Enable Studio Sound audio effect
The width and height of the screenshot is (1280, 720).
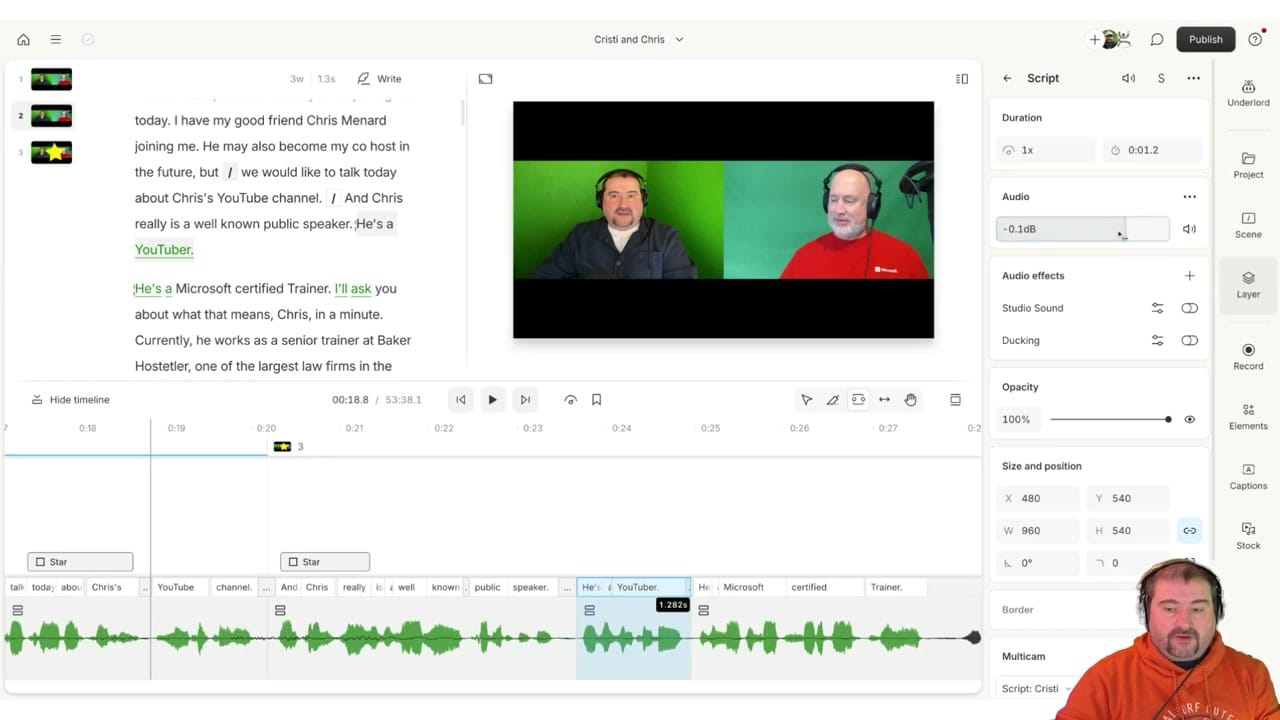[x=1189, y=308]
